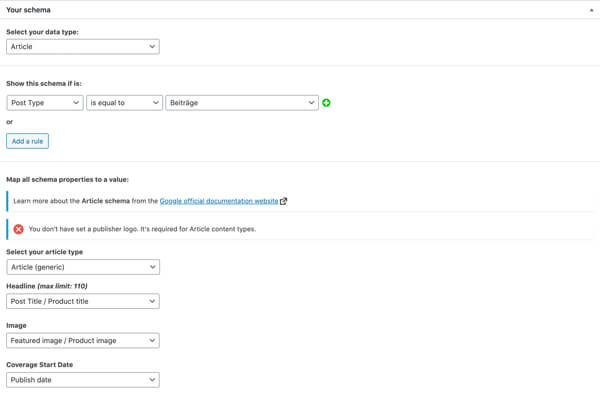The image size is (600, 395).
Task: Click the 'Image' field label
Action: click(16, 325)
